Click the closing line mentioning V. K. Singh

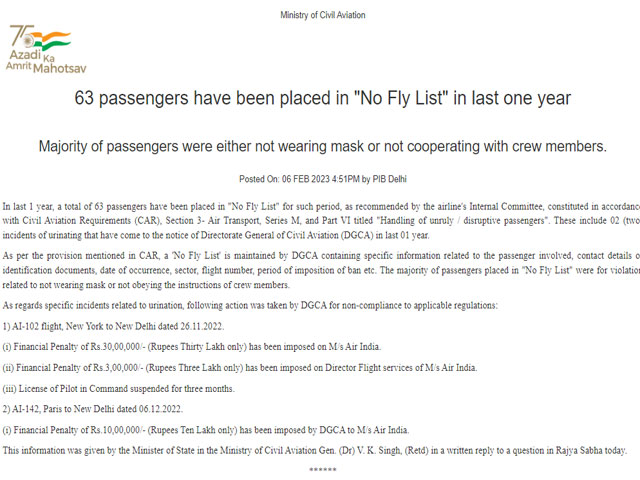click(x=314, y=451)
